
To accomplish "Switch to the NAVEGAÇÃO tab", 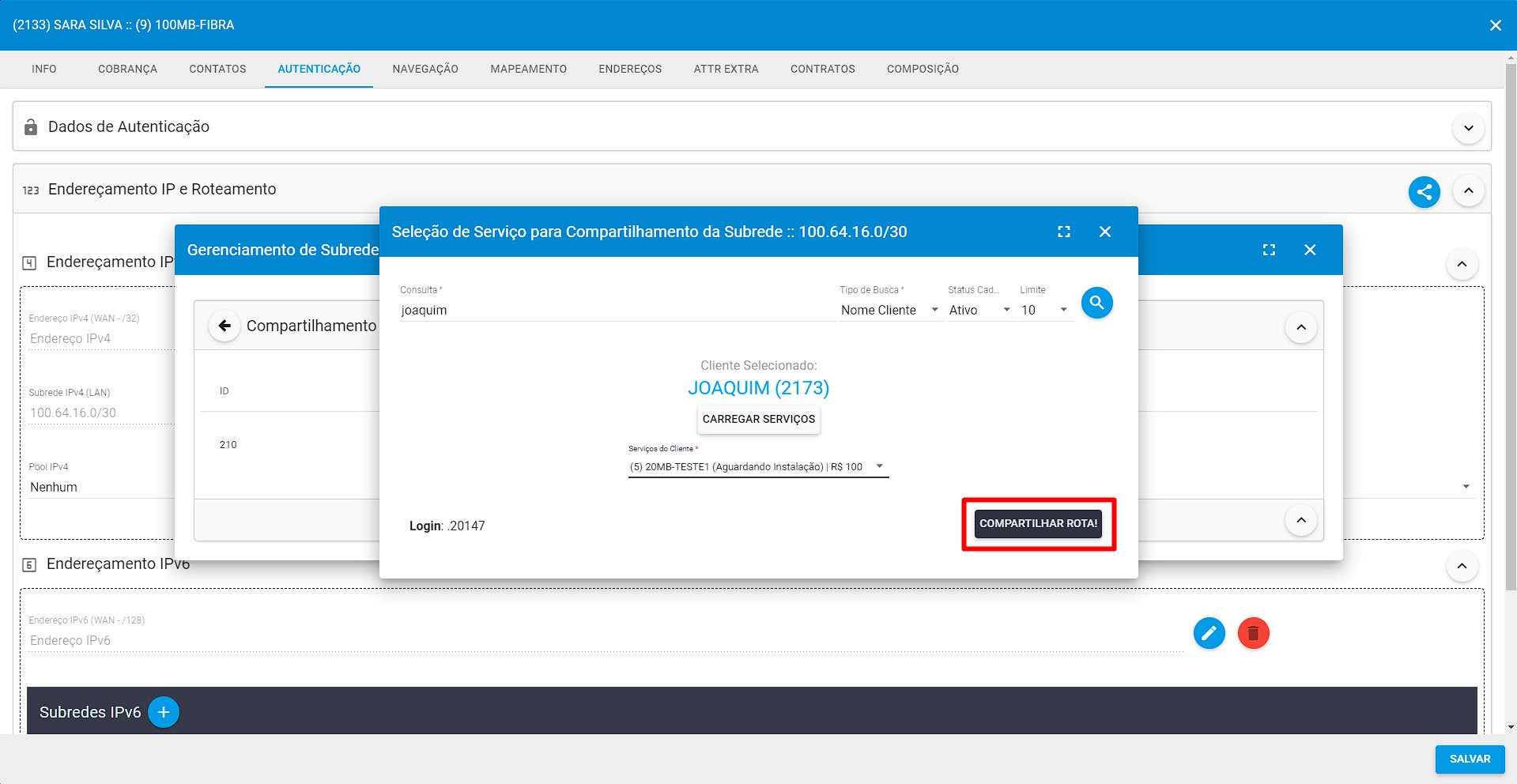I will click(x=425, y=69).
